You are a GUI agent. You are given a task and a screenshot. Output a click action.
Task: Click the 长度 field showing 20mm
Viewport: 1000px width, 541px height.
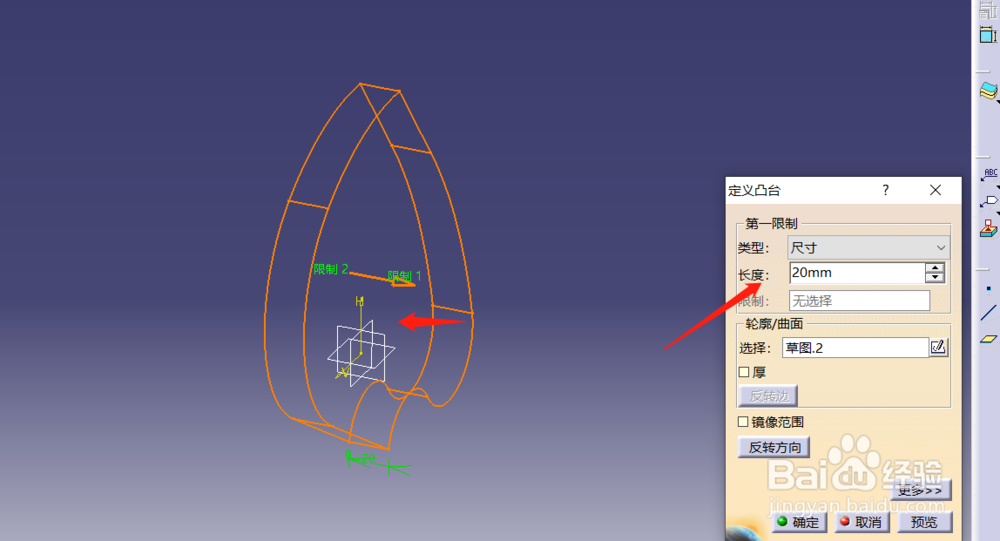[x=857, y=273]
